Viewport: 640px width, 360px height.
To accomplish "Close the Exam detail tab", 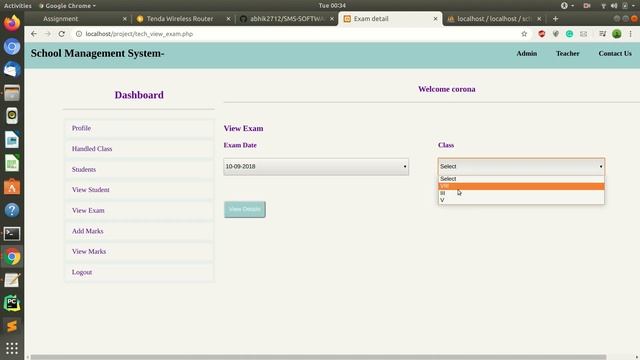I will point(435,19).
